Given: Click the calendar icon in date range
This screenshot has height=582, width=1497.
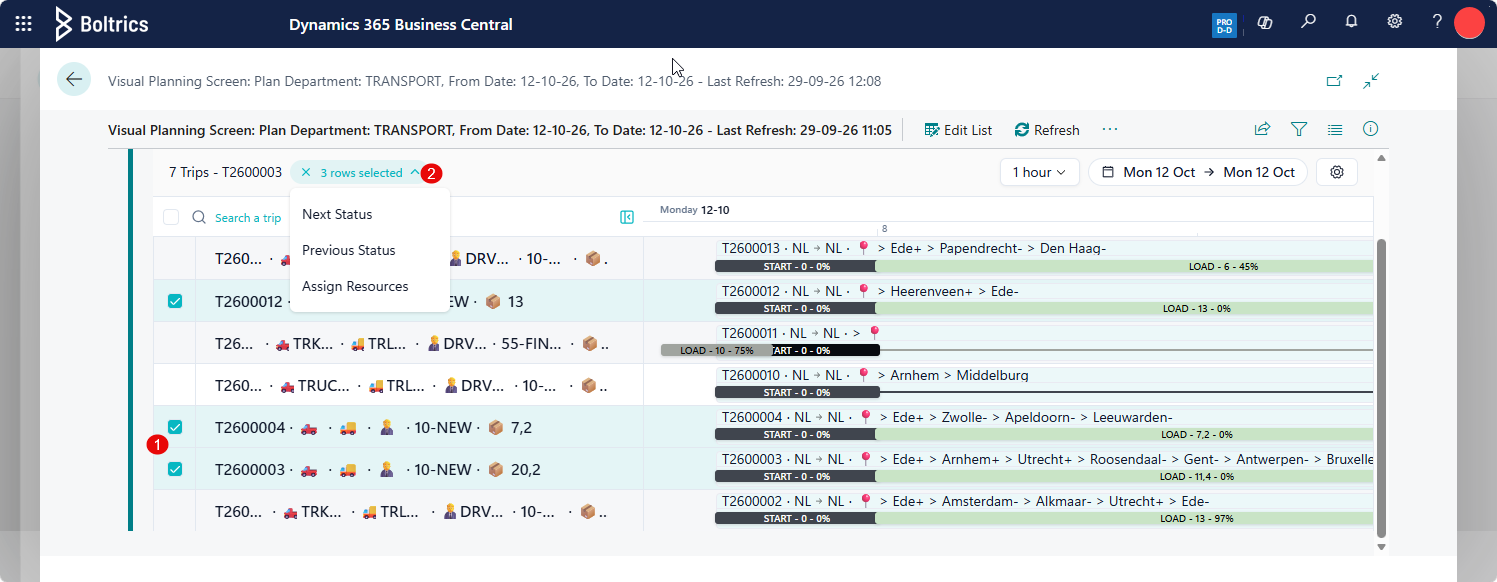Looking at the screenshot, I should pos(1108,172).
